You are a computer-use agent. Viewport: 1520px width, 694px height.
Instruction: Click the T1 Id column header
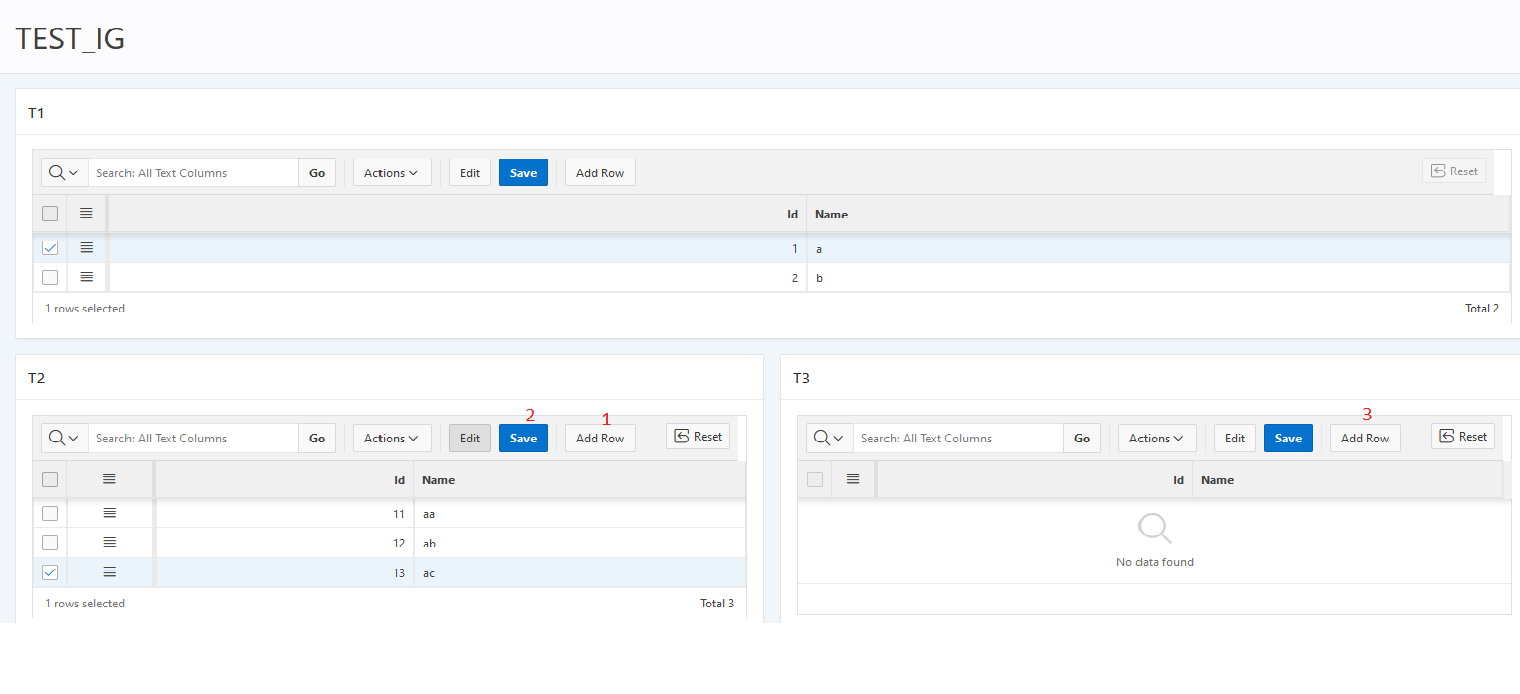[457, 213]
